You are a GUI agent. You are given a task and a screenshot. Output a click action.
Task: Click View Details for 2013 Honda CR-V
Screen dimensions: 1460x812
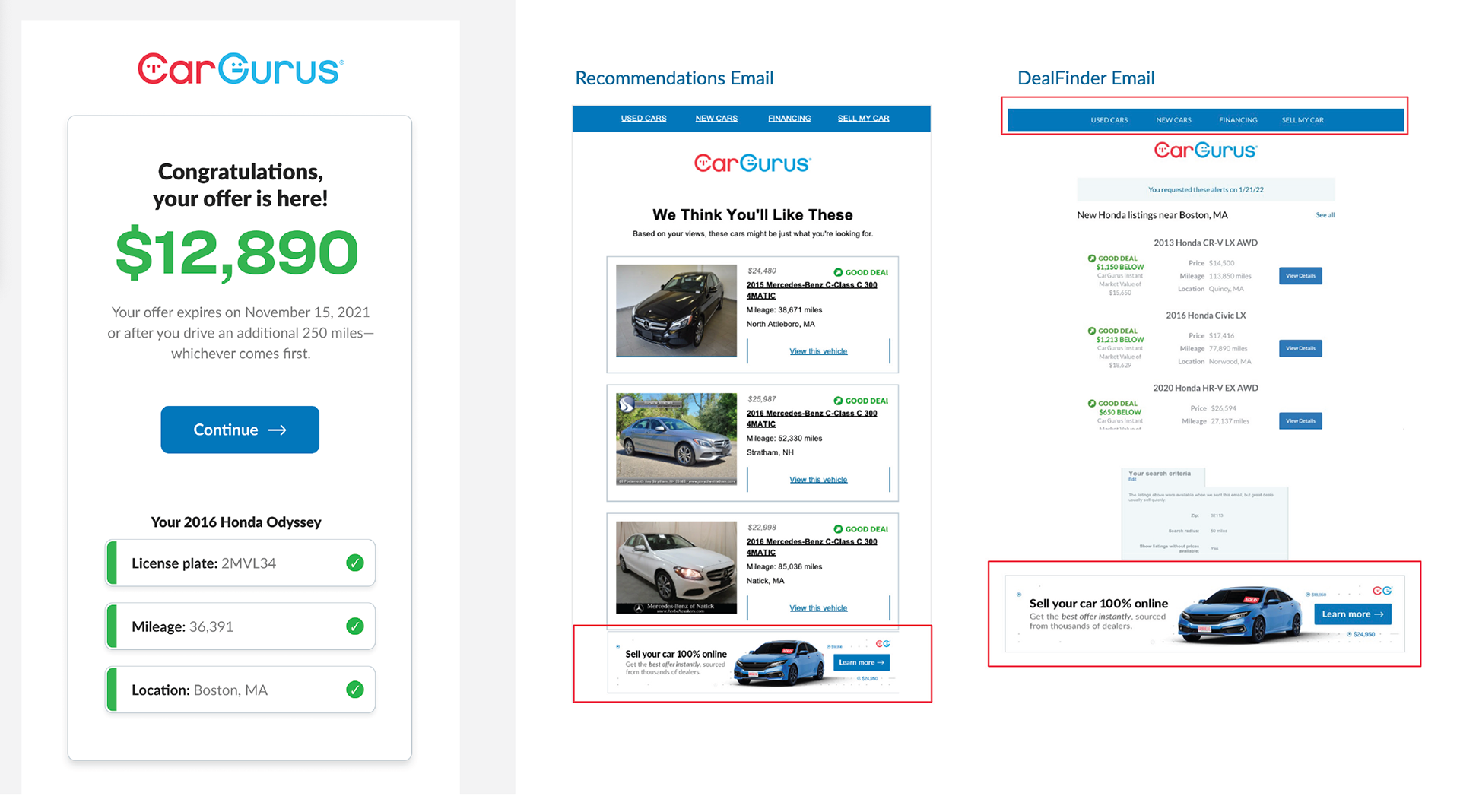pos(1300,276)
